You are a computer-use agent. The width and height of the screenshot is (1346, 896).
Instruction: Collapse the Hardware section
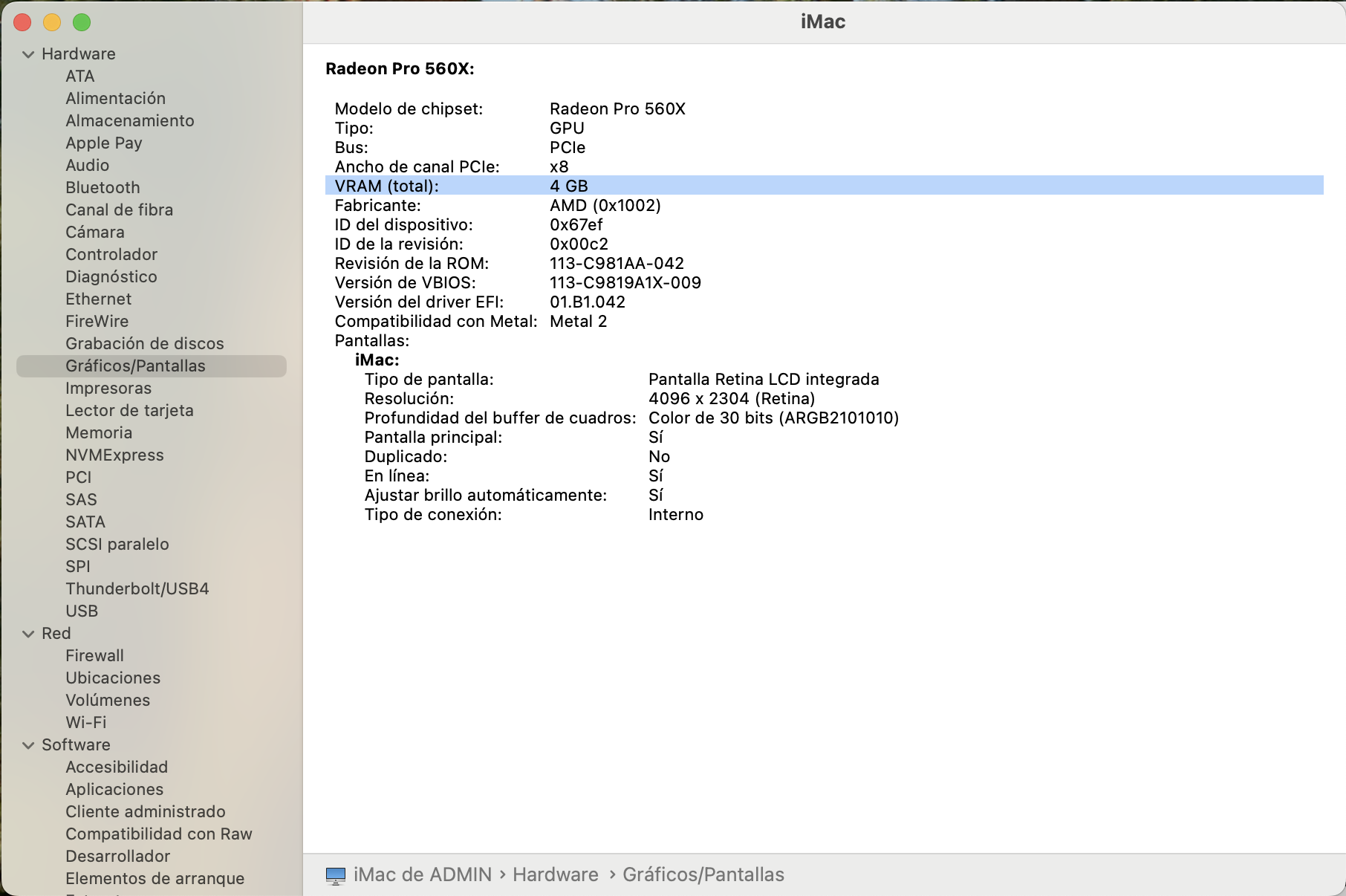point(28,54)
